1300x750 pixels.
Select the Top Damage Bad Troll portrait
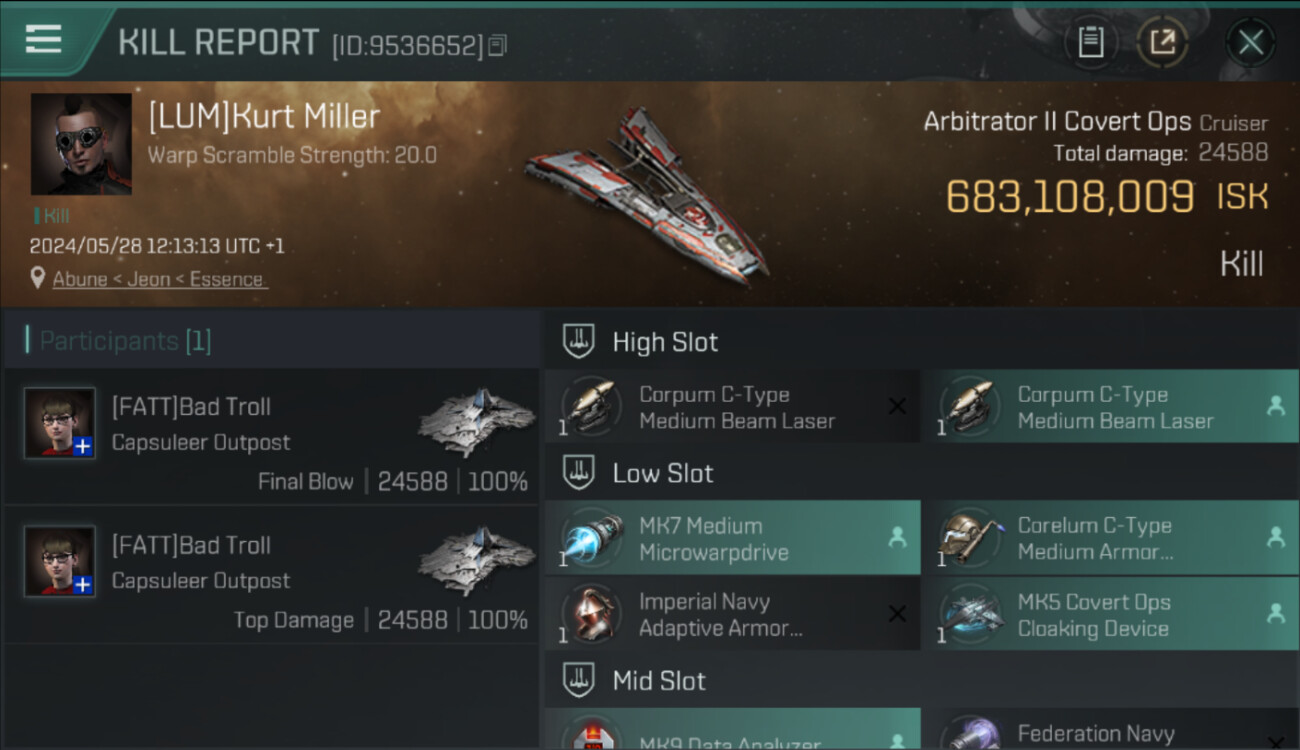pyautogui.click(x=60, y=561)
